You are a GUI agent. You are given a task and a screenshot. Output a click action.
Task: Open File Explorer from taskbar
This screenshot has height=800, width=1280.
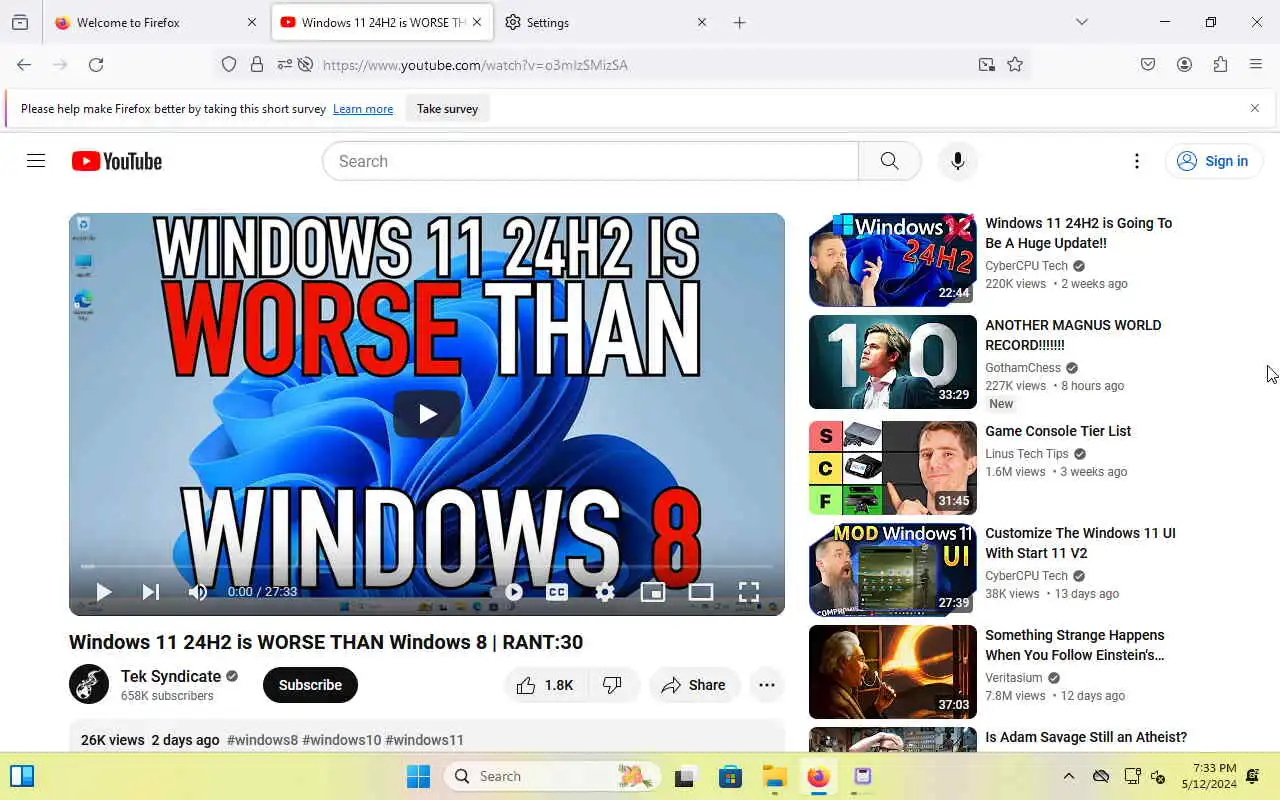pos(775,776)
